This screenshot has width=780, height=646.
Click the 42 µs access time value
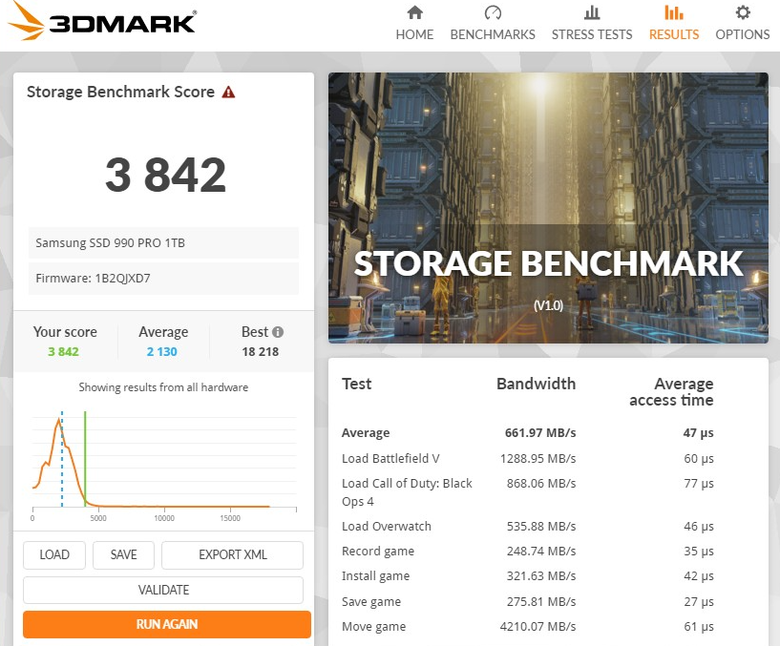click(x=698, y=576)
